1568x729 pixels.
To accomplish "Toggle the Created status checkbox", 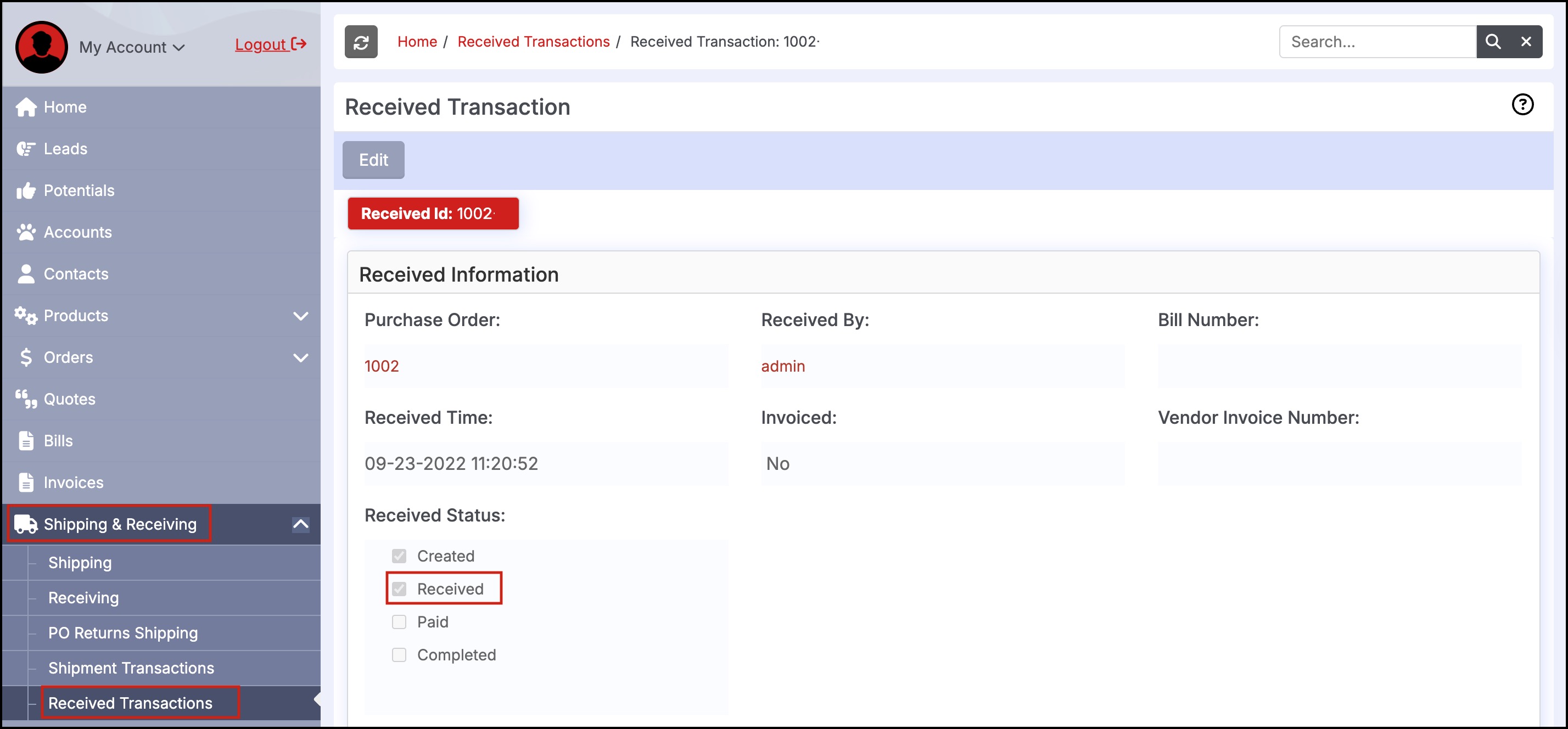I will pos(399,556).
